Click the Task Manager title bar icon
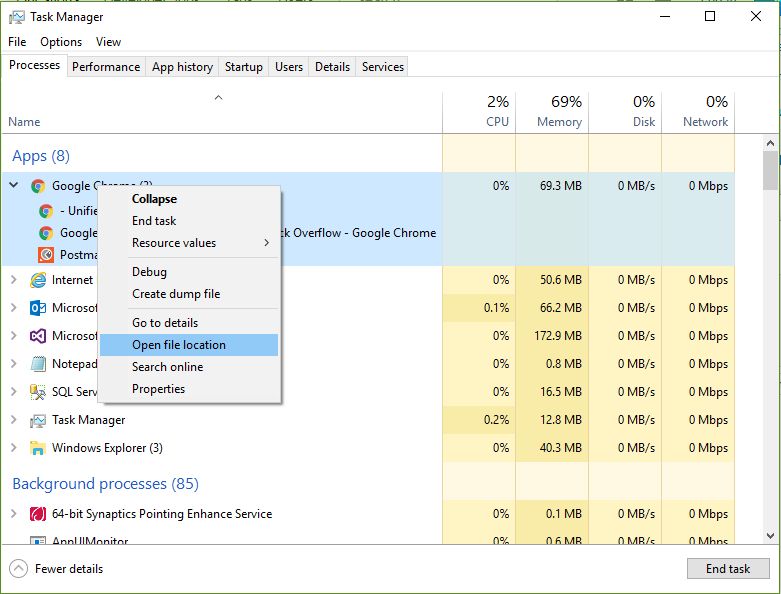Viewport: 781px width, 594px height. 16,17
